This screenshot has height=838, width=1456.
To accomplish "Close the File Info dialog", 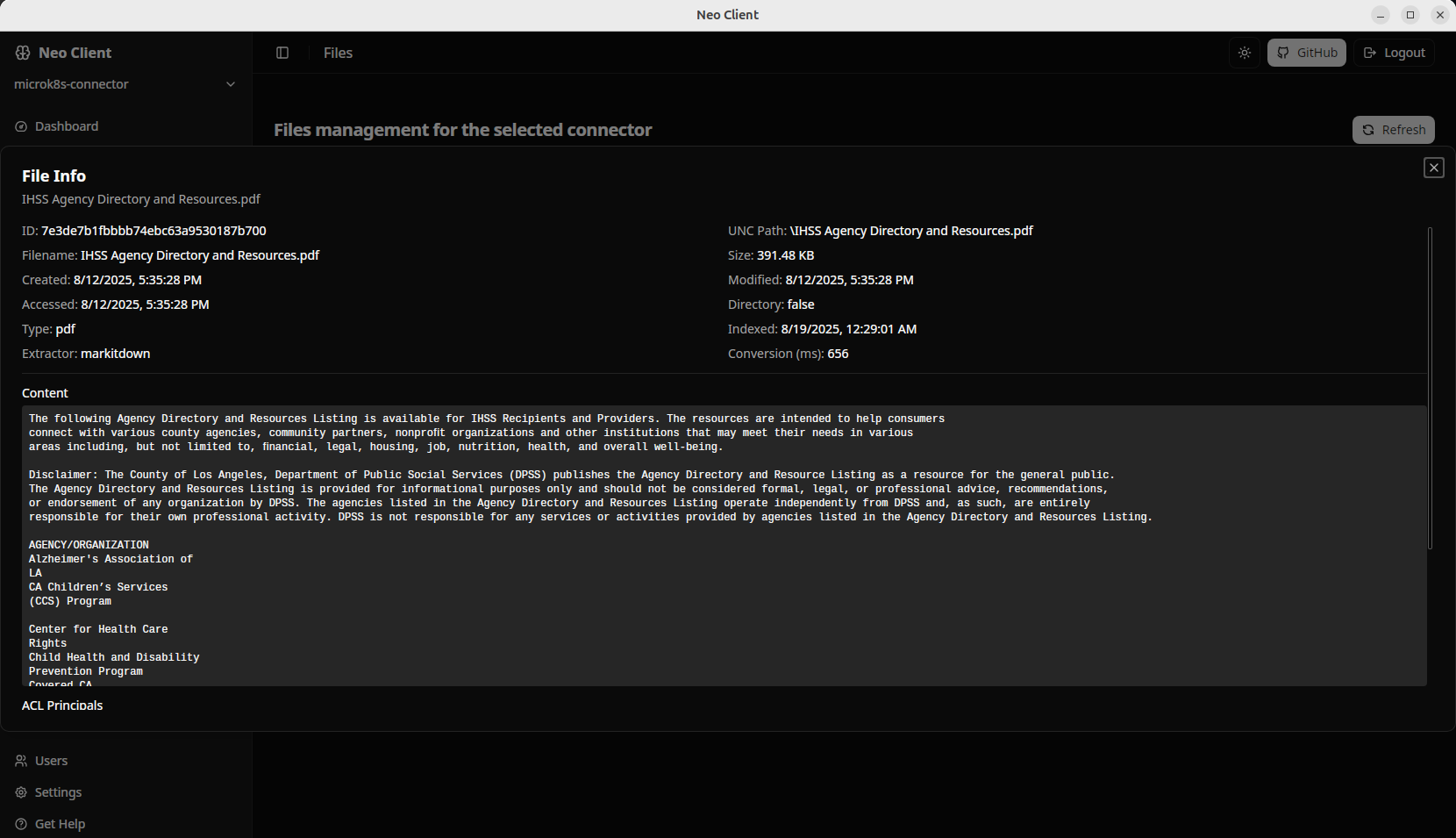I will click(x=1434, y=167).
